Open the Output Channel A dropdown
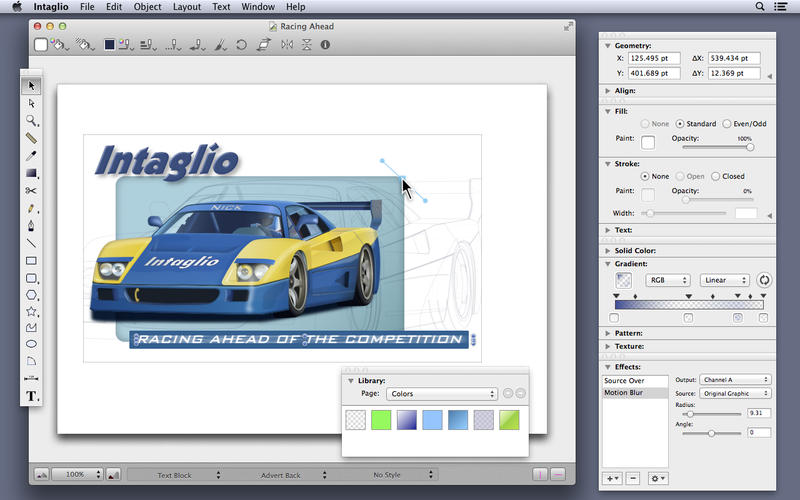800x500 pixels. [x=735, y=380]
